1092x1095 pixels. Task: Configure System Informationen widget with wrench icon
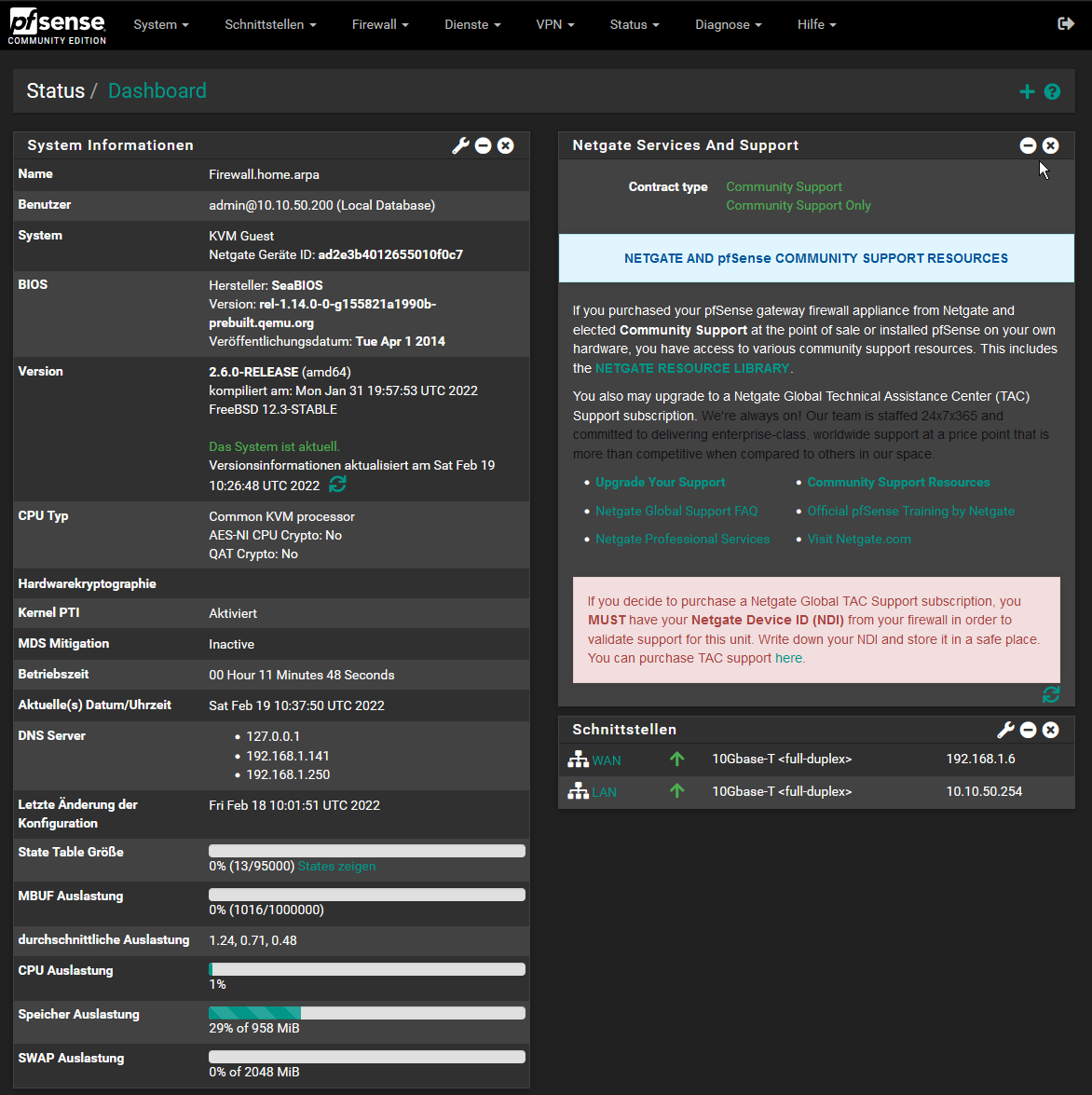pos(461,145)
